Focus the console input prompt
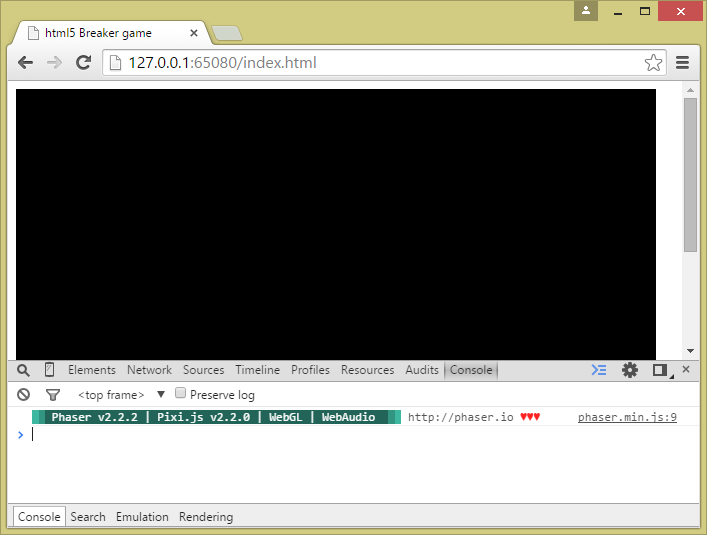The height and width of the screenshot is (535, 707). point(361,435)
